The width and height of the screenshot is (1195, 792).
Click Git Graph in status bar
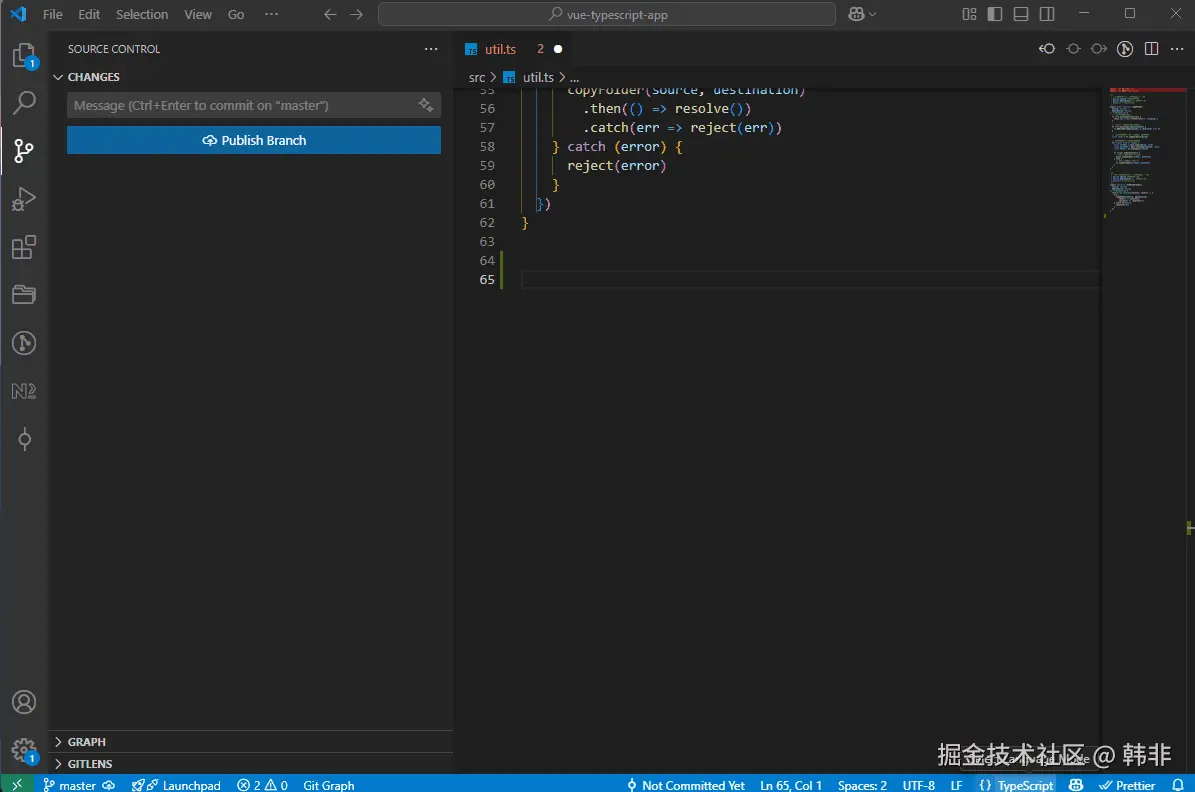point(328,785)
